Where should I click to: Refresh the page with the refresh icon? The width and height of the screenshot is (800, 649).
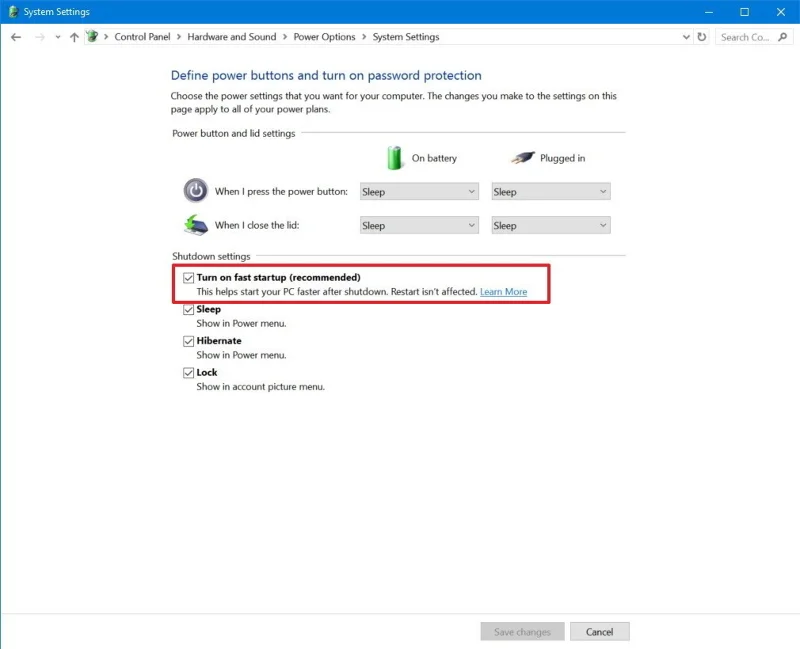click(700, 36)
